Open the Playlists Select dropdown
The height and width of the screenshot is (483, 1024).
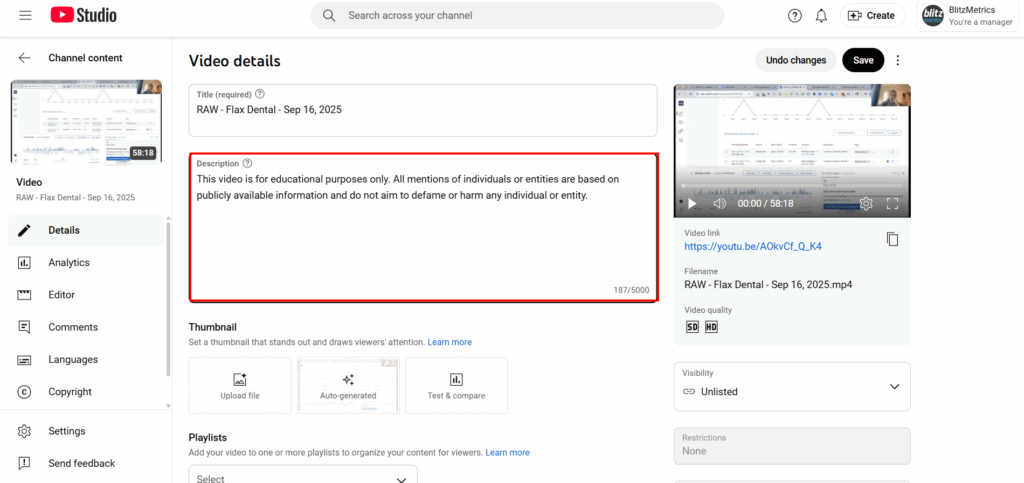(x=302, y=477)
